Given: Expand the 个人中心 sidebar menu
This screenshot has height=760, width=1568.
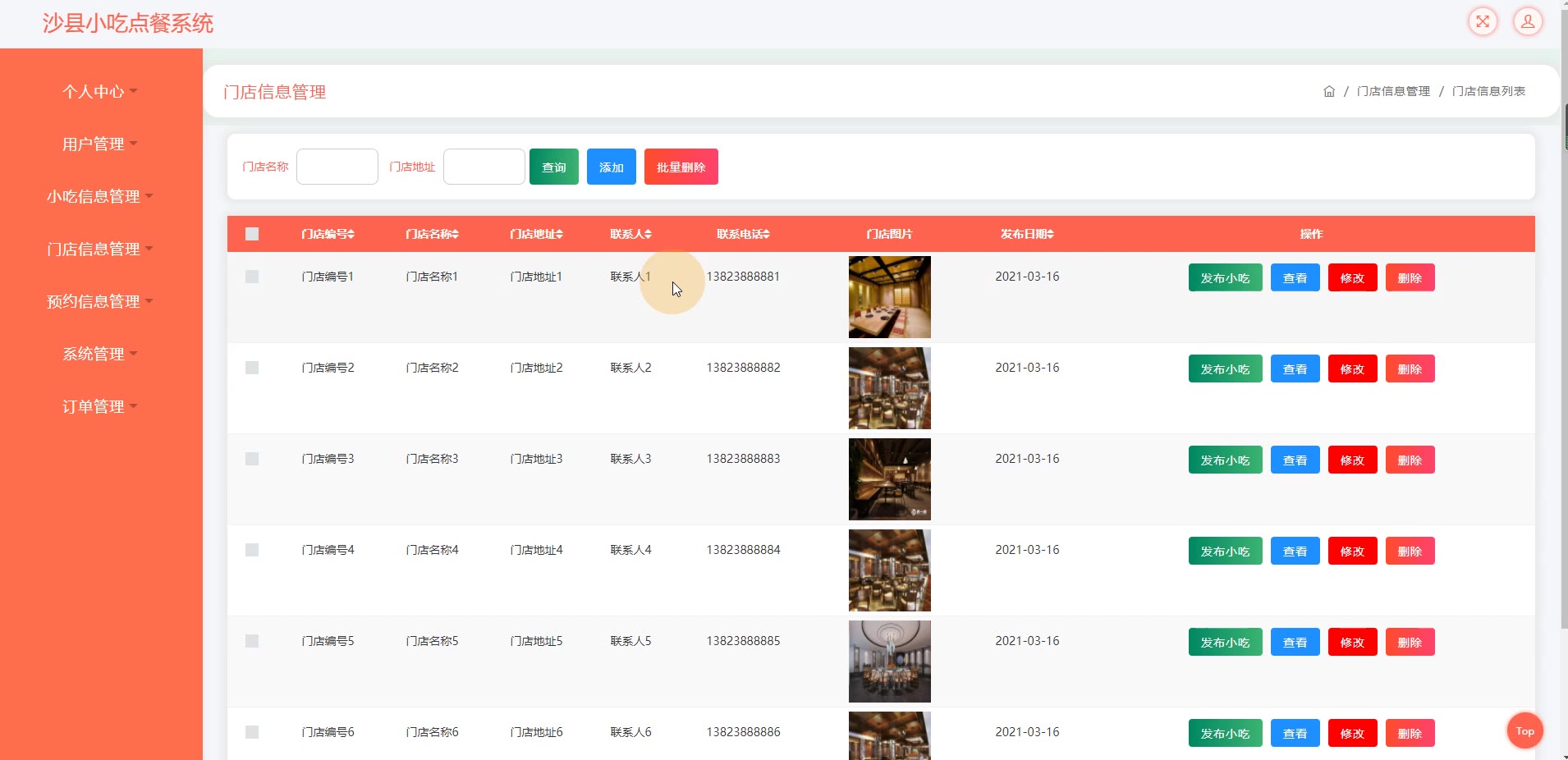Looking at the screenshot, I should (x=100, y=91).
